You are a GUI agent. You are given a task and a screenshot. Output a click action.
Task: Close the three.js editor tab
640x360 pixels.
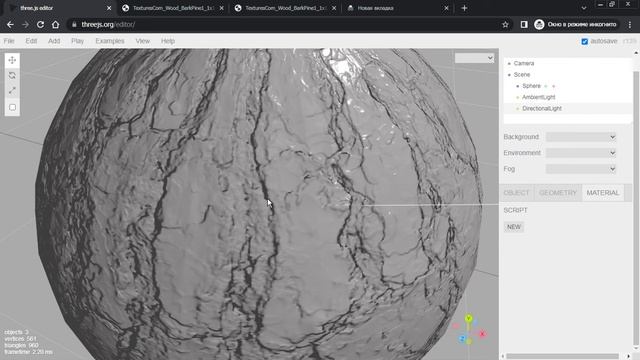[x=109, y=8]
